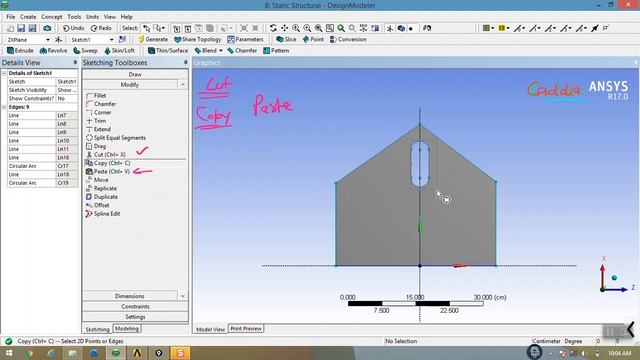Open the Units menu
This screenshot has width=640, height=360.
click(x=92, y=17)
